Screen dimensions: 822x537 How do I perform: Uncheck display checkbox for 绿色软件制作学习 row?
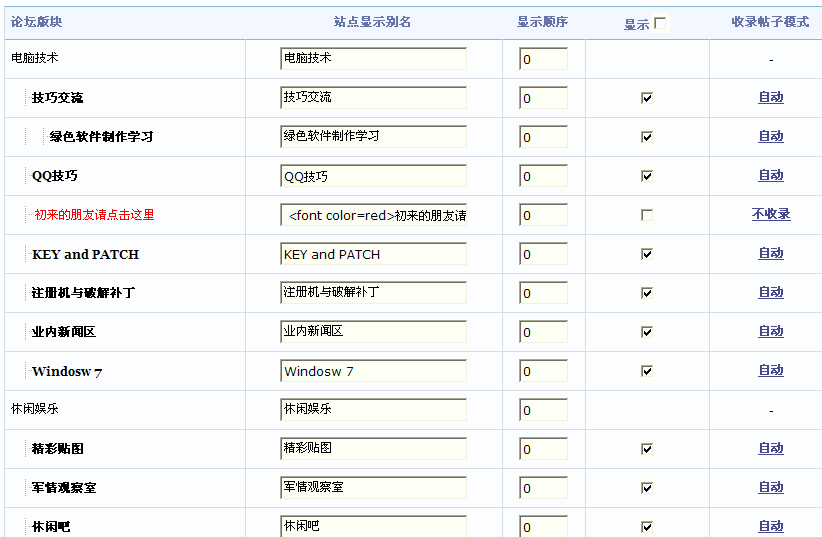coord(647,137)
